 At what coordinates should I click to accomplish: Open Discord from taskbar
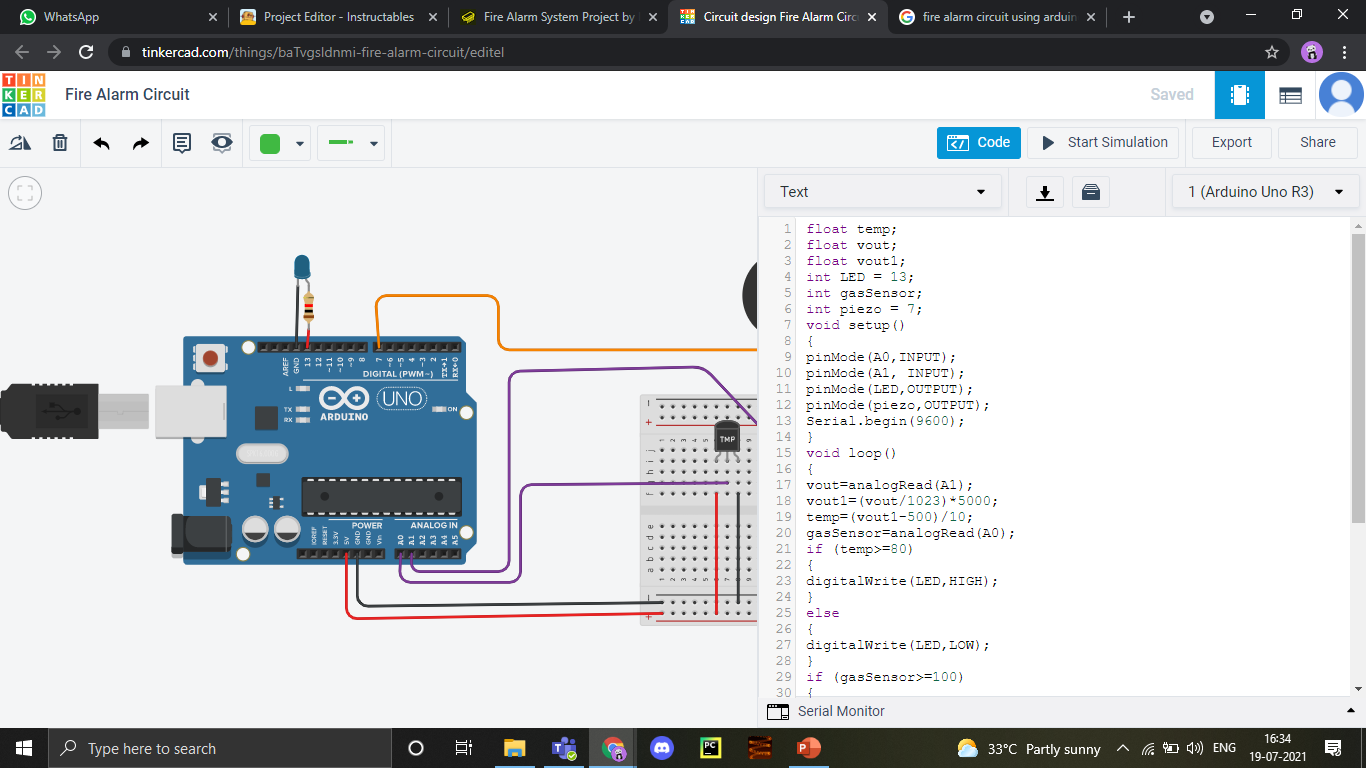662,748
